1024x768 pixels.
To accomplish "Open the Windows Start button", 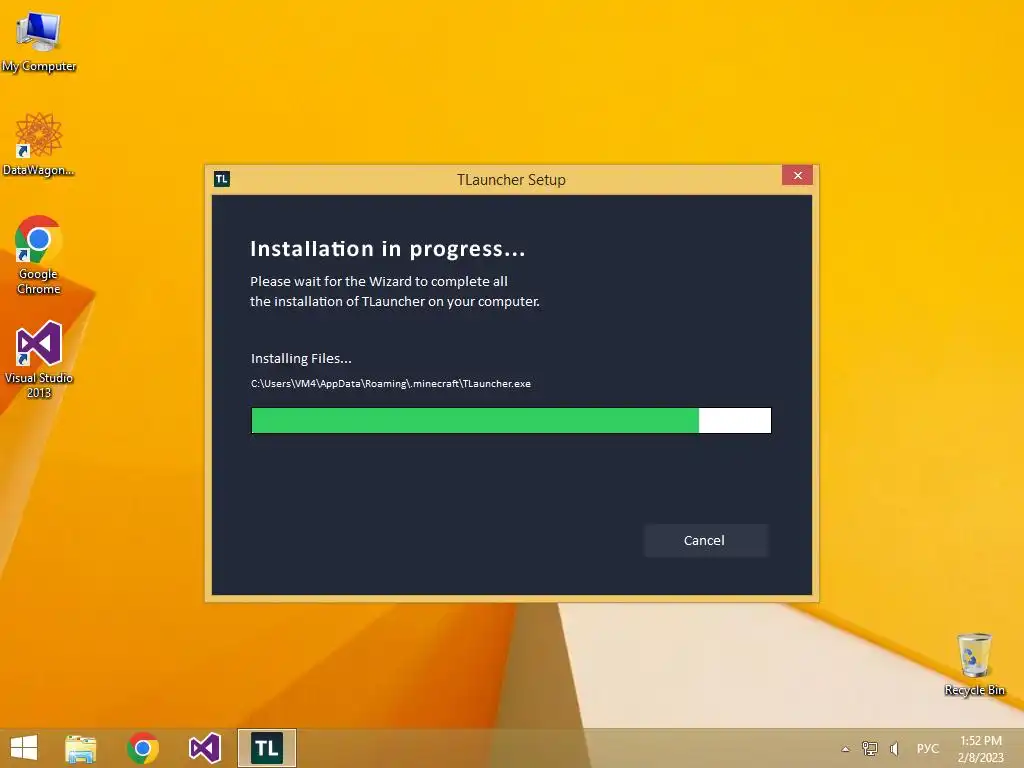I will (x=24, y=748).
